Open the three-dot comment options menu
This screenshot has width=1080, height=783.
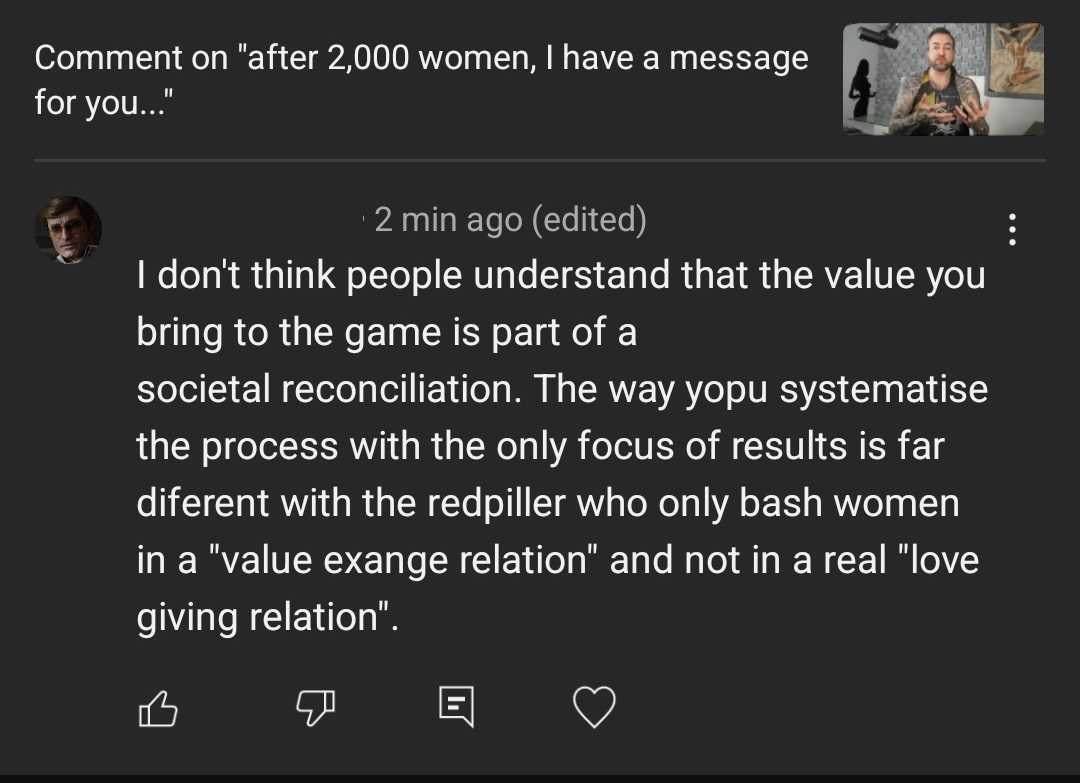click(x=1012, y=230)
